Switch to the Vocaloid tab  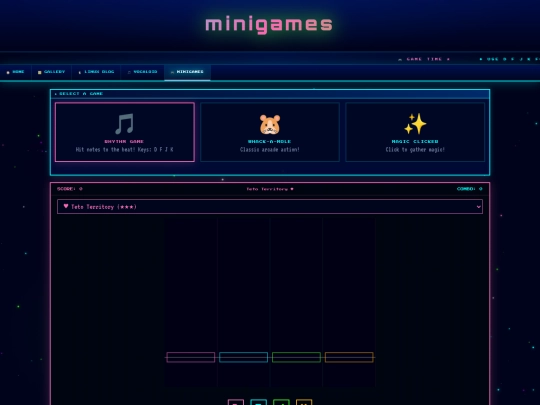[x=143, y=72]
